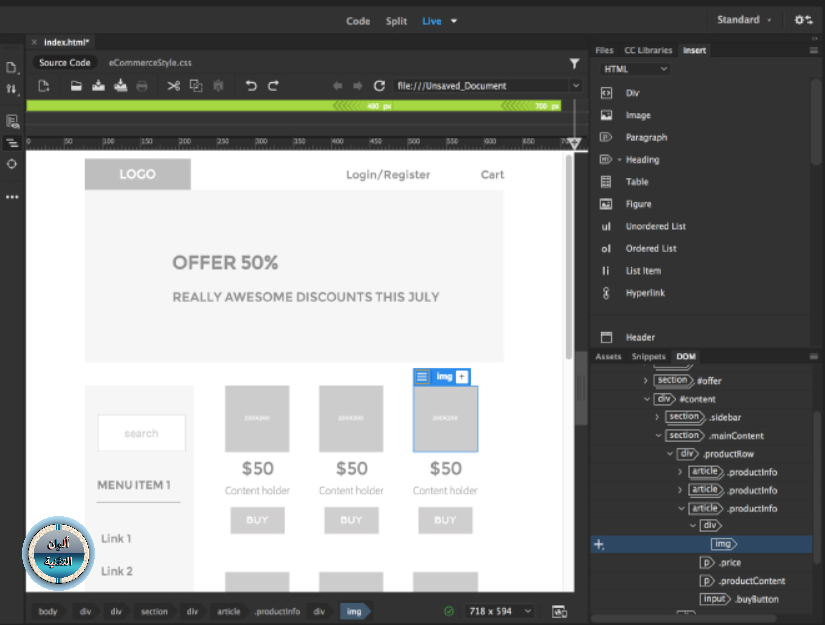
Task: Open eCommerceStyle.css related file
Action: click(150, 63)
